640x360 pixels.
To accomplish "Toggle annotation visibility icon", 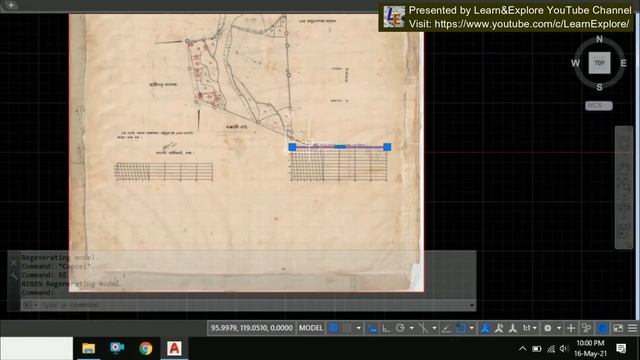I will pos(485,328).
